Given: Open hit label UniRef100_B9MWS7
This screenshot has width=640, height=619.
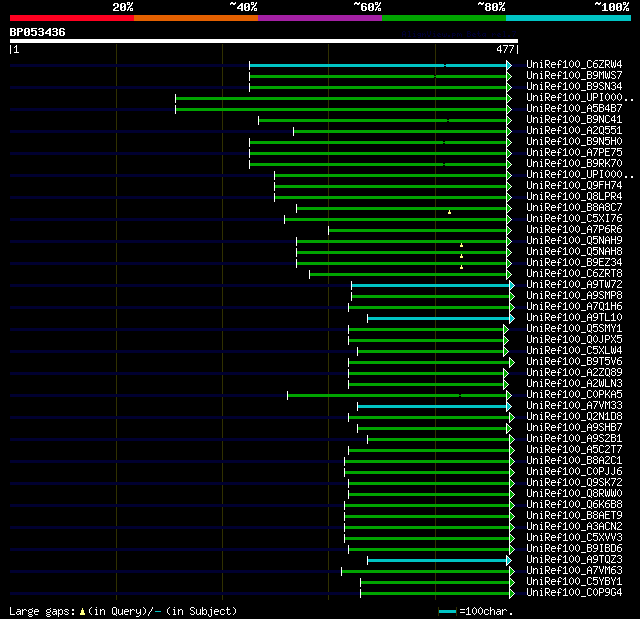Looking at the screenshot, I should (574, 75).
